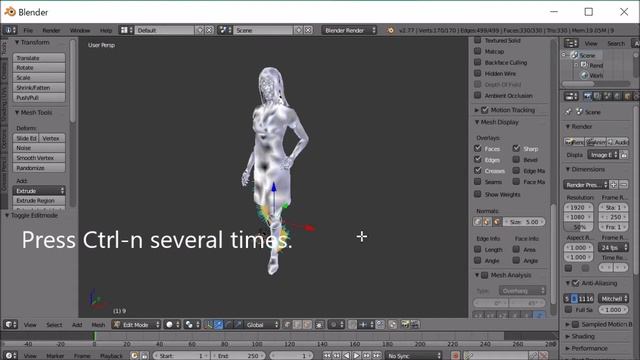Click the OpenGL render animation icon
640x360 pixels.
pyautogui.click(x=415, y=324)
